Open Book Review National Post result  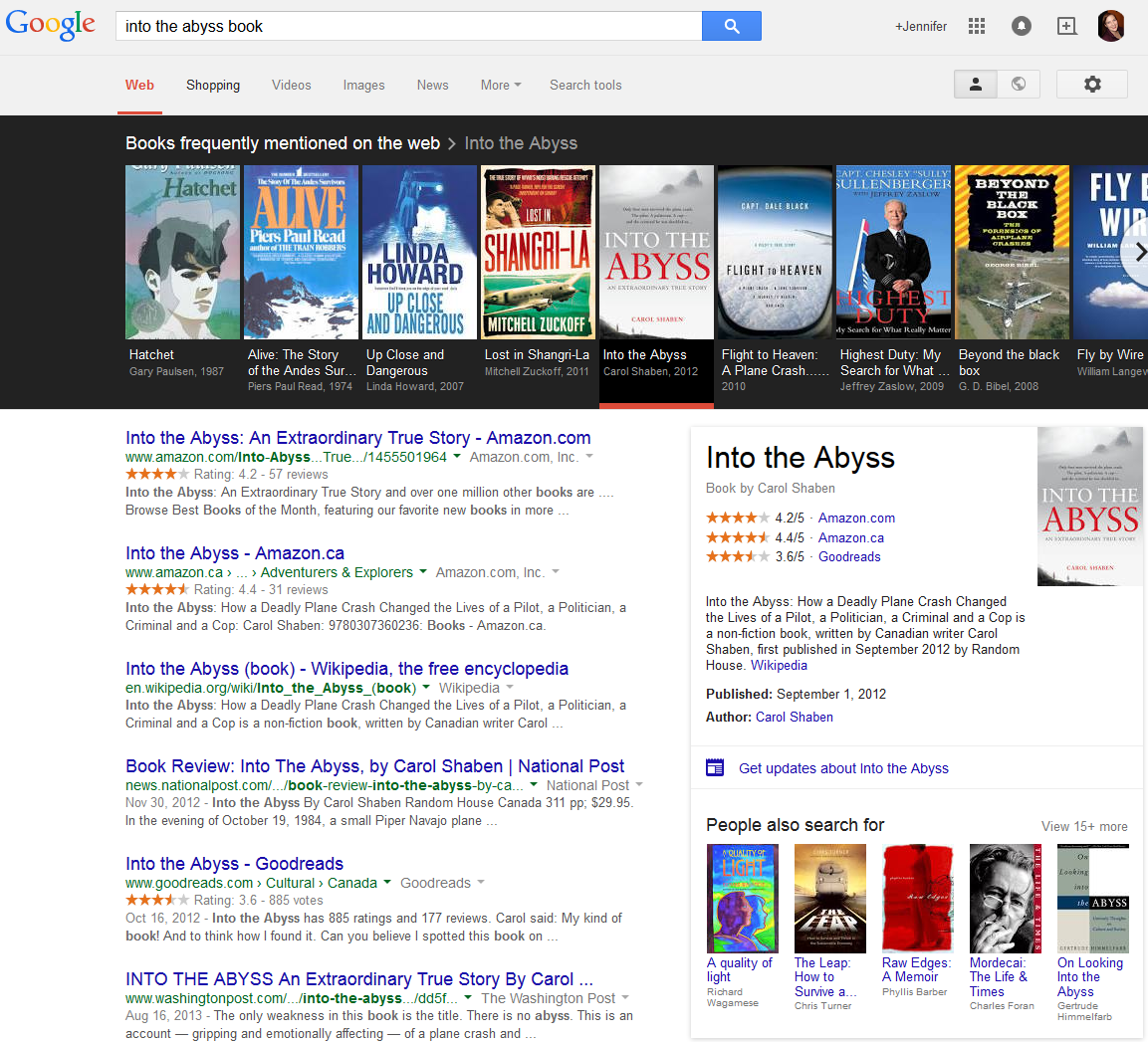tap(374, 765)
